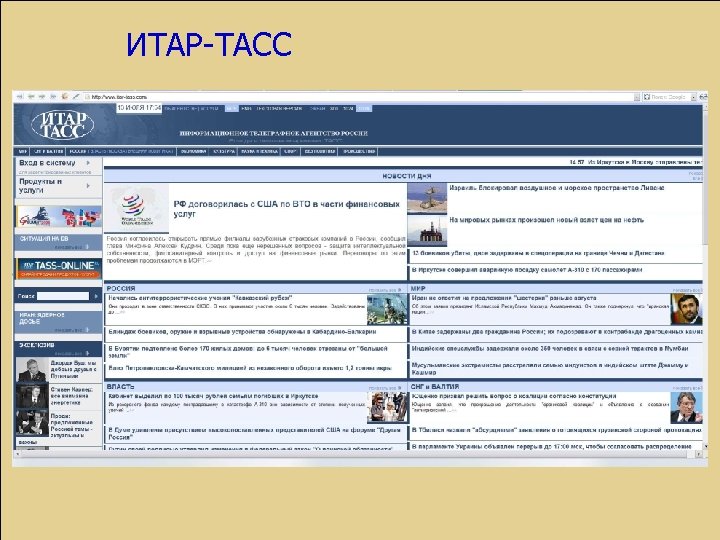Open Банк Петропавловск-Камчатского headline
The width and height of the screenshot is (720, 540).
[x=250, y=368]
